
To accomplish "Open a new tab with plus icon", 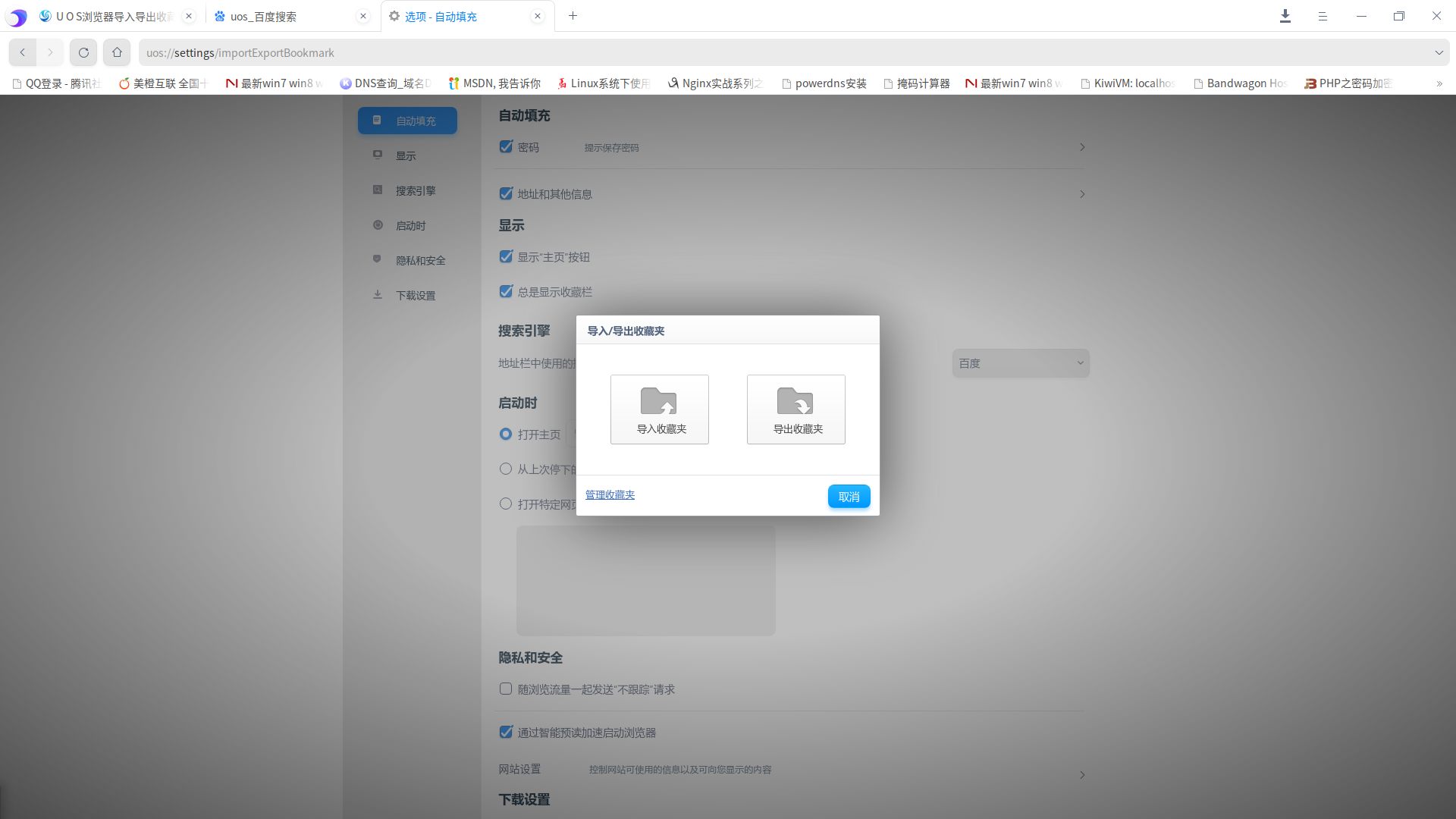I will pyautogui.click(x=573, y=16).
